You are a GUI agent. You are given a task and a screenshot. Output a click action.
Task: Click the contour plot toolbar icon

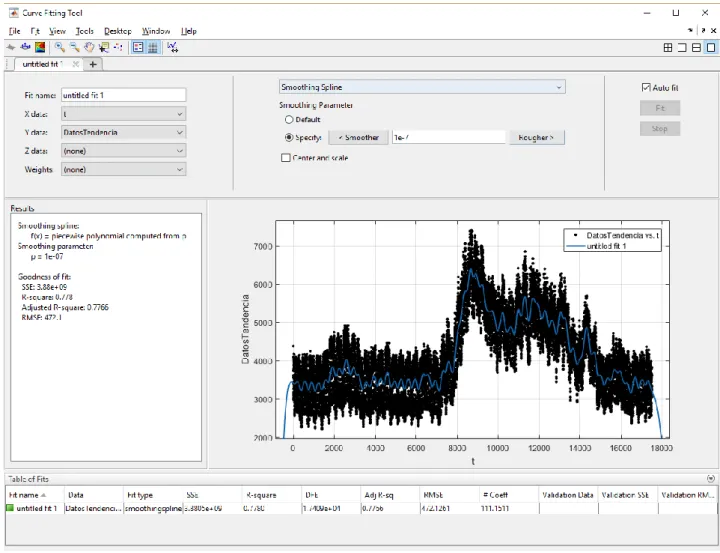point(40,47)
